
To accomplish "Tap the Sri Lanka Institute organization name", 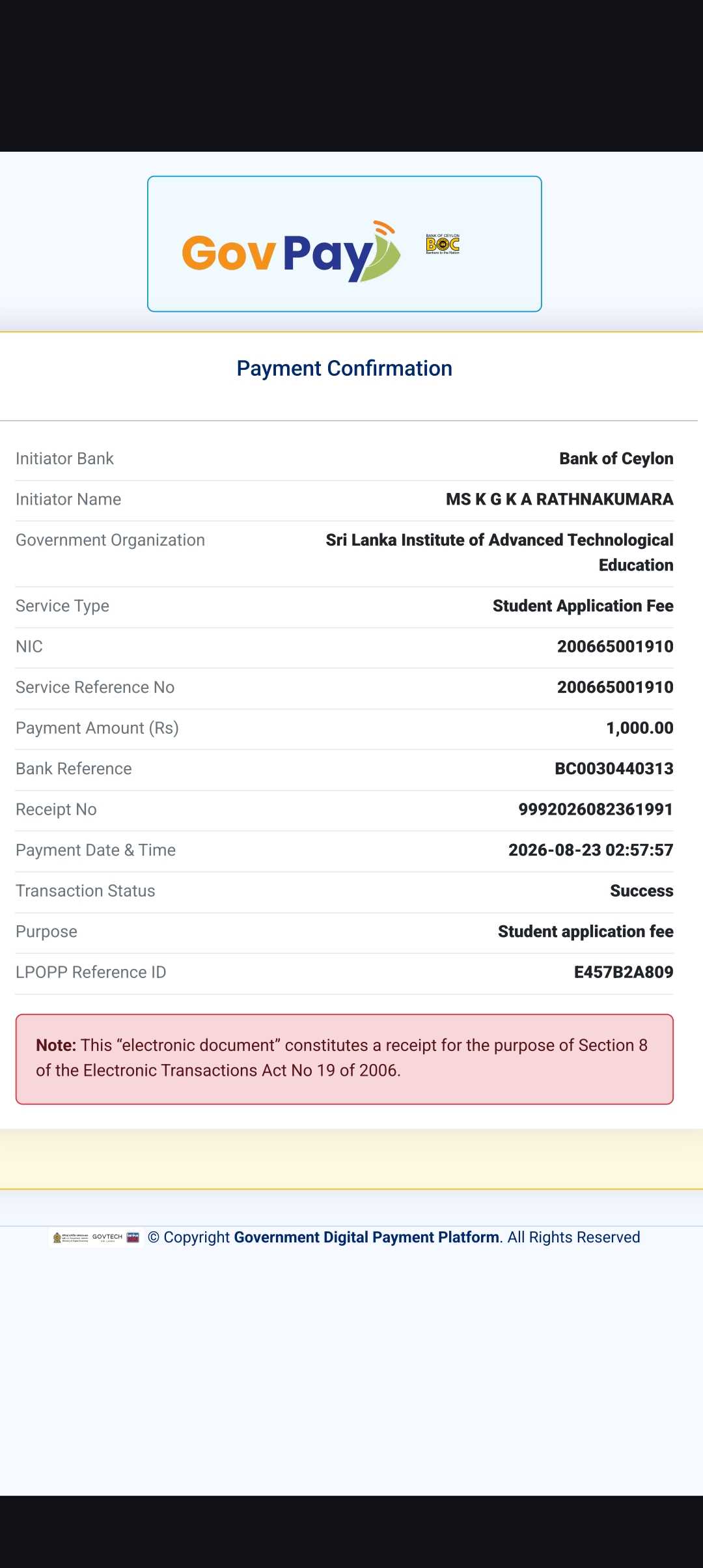I will [x=500, y=552].
